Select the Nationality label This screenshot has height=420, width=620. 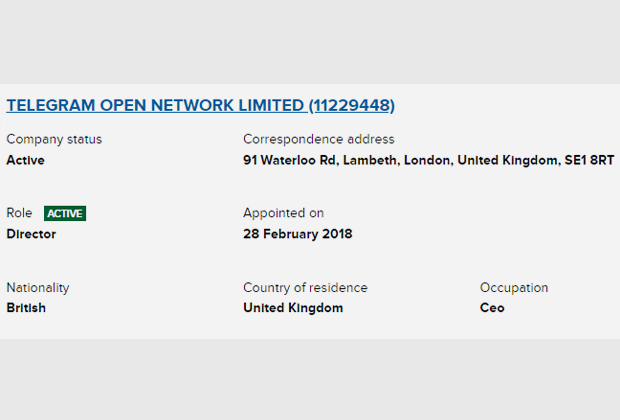click(38, 288)
